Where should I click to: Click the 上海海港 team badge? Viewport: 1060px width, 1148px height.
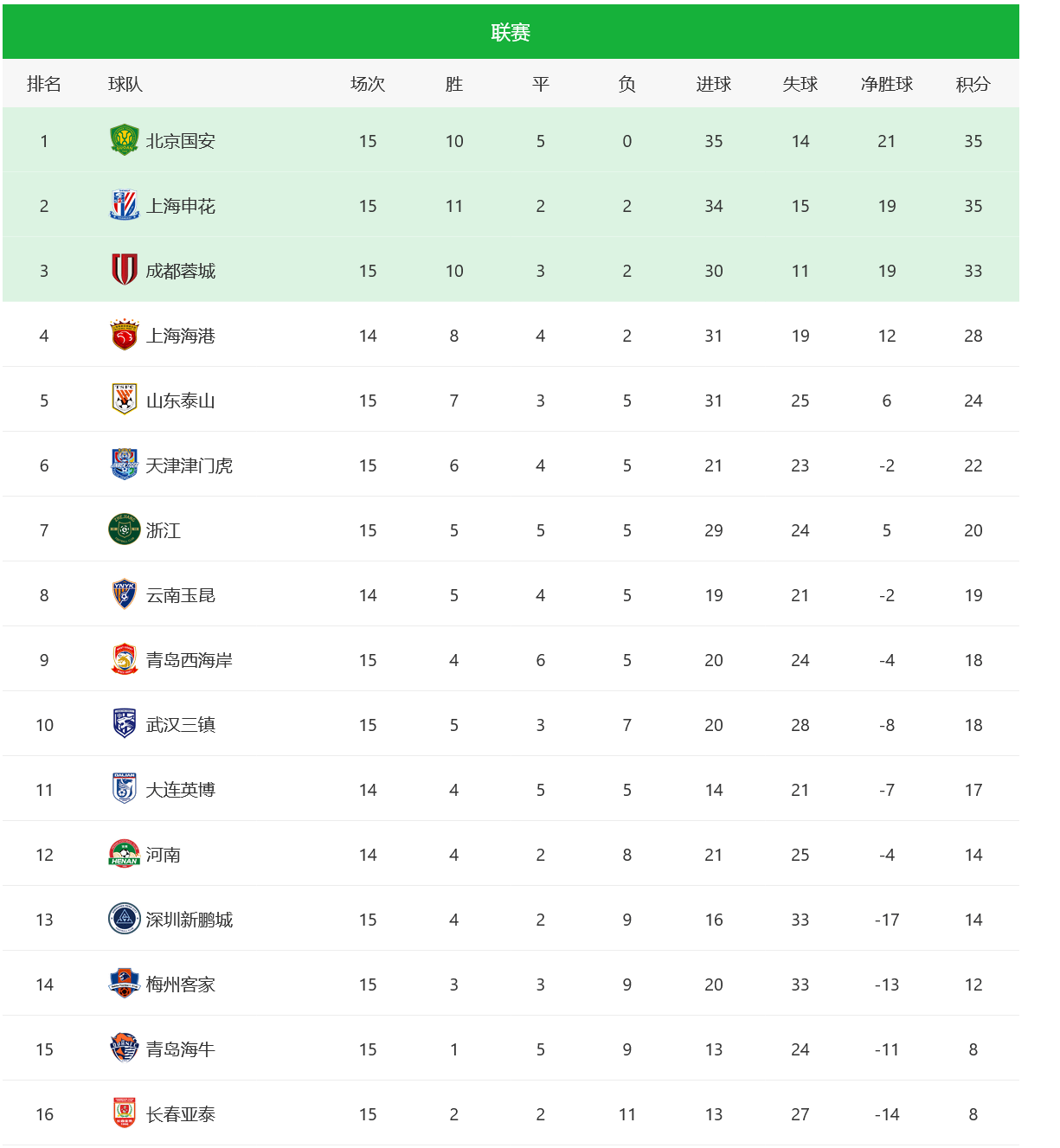pyautogui.click(x=125, y=335)
